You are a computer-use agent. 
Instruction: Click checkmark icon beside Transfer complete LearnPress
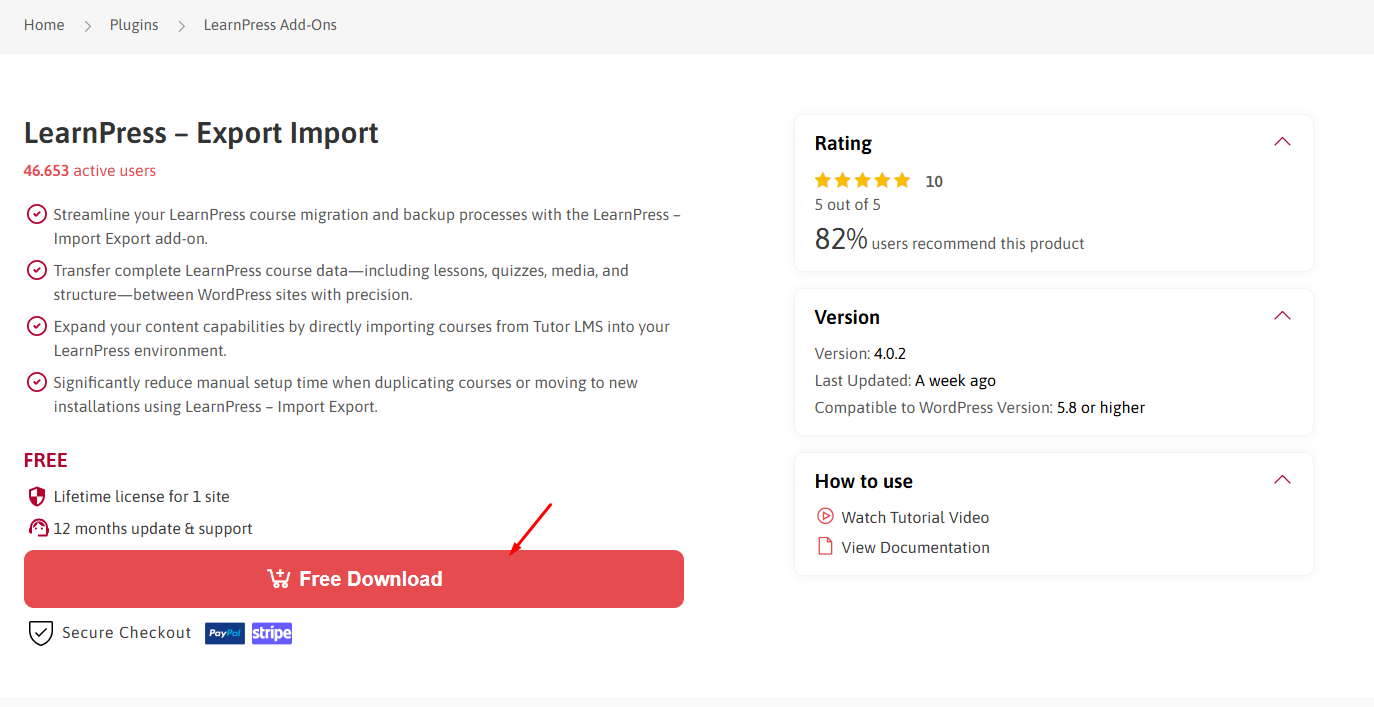[37, 270]
